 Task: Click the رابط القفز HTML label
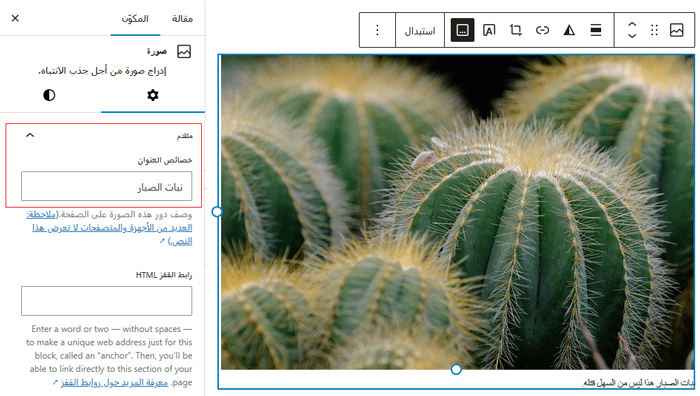point(164,275)
